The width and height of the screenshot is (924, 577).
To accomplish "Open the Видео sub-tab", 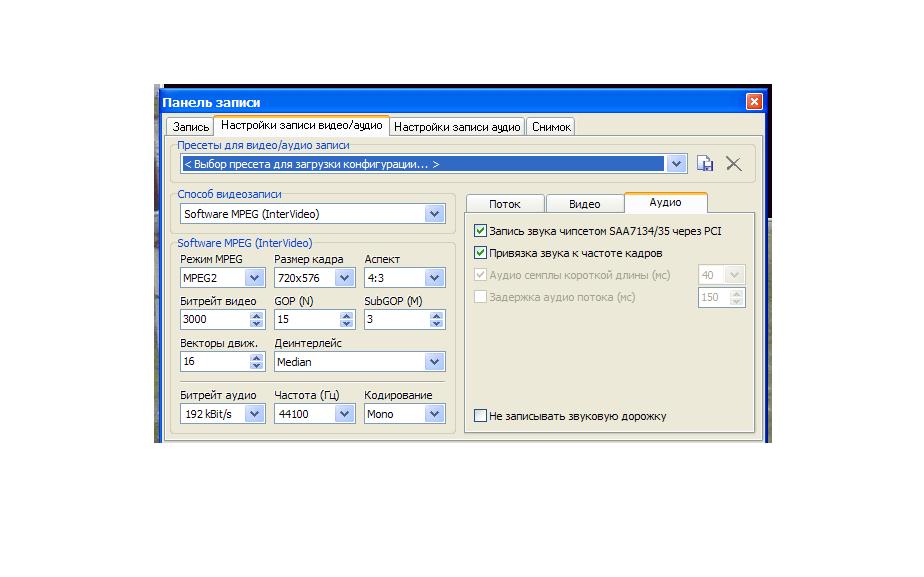I will pos(584,204).
